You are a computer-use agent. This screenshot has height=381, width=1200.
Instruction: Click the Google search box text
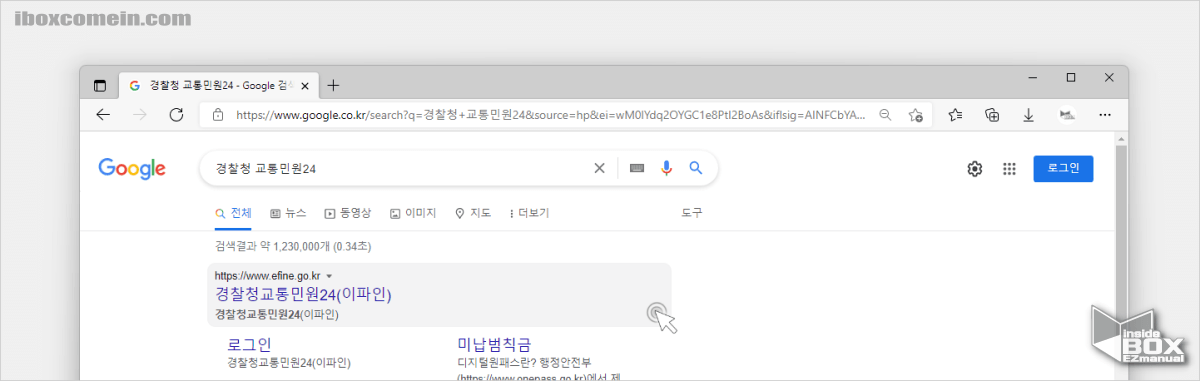[x=266, y=169]
